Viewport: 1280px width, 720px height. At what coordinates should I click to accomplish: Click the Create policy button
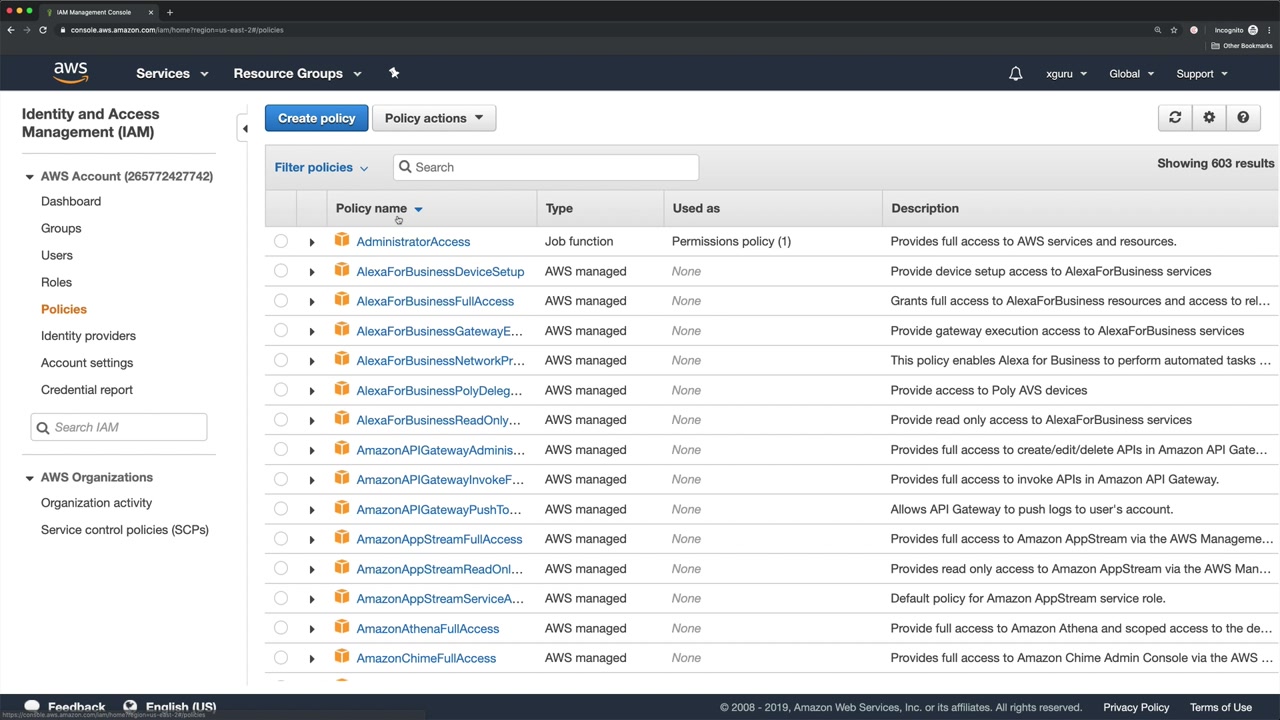316,118
